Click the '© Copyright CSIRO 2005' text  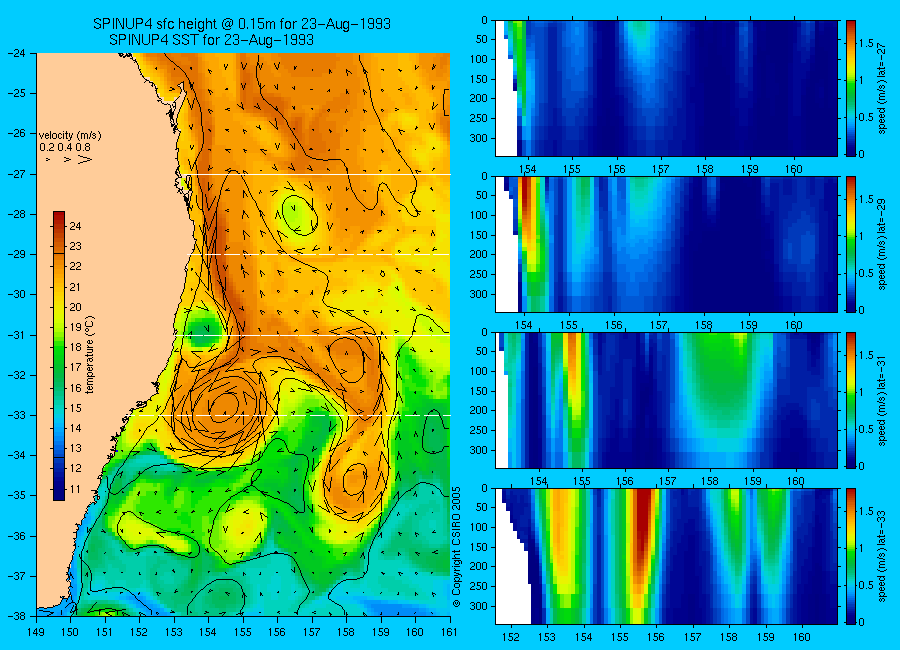(x=457, y=547)
